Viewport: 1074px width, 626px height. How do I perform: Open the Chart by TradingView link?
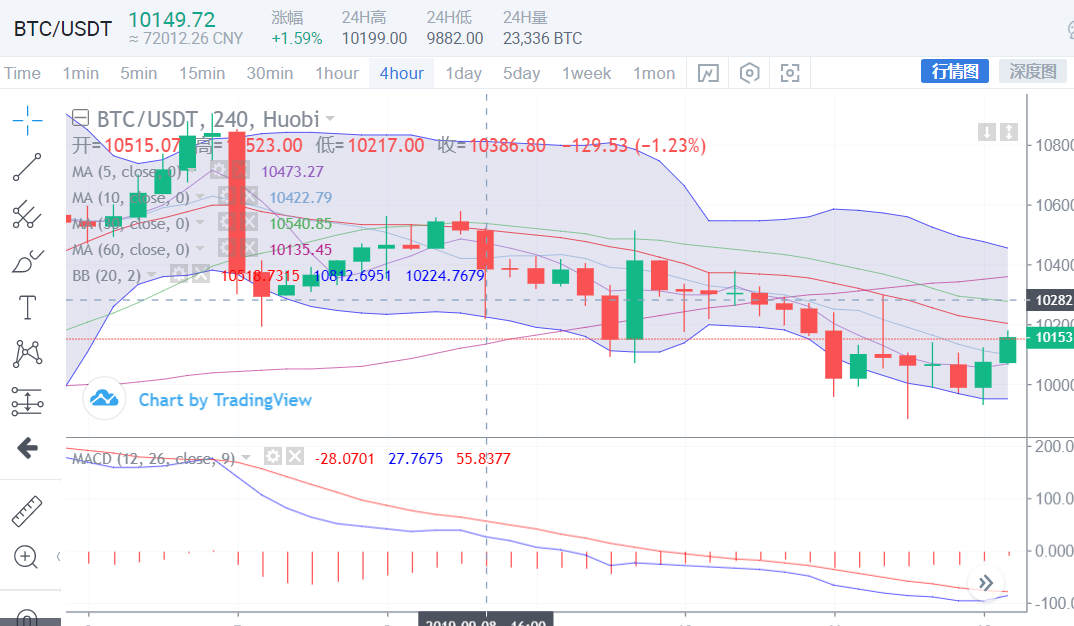tap(225, 400)
